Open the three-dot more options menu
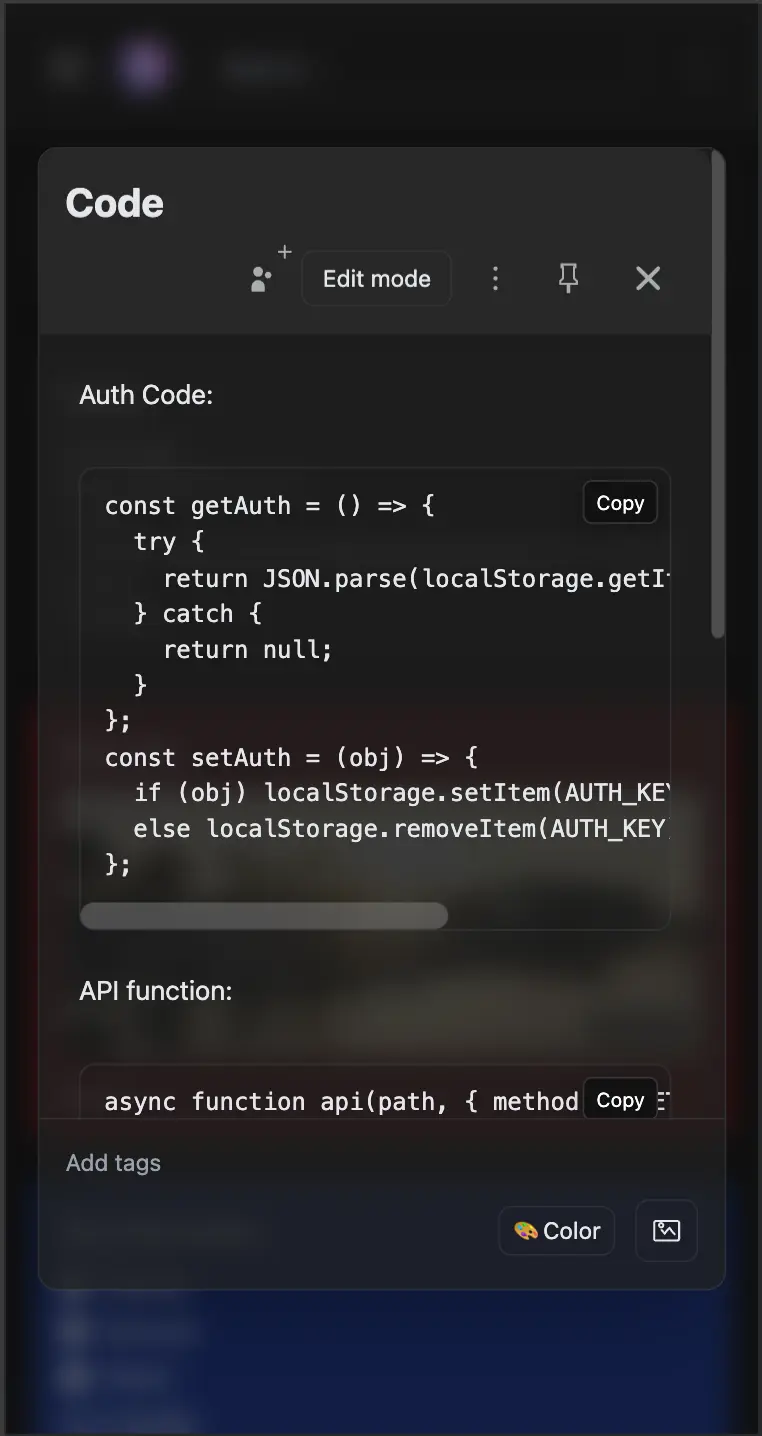The image size is (762, 1436). (495, 278)
